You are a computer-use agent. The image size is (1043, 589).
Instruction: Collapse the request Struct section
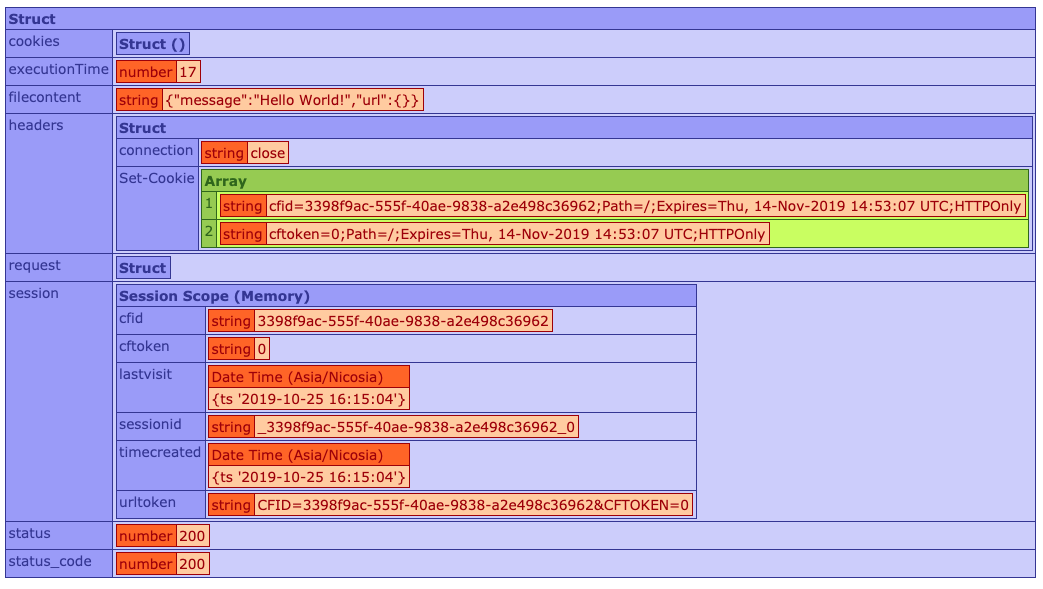coord(143,267)
